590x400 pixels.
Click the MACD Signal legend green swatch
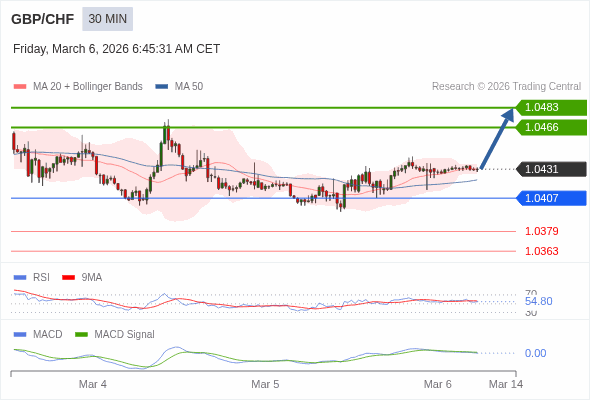81,335
